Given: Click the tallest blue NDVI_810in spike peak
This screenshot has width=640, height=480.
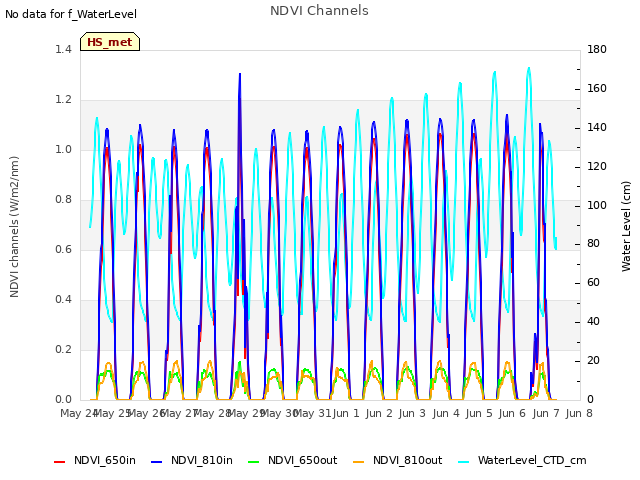Looking at the screenshot, I should (240, 74).
